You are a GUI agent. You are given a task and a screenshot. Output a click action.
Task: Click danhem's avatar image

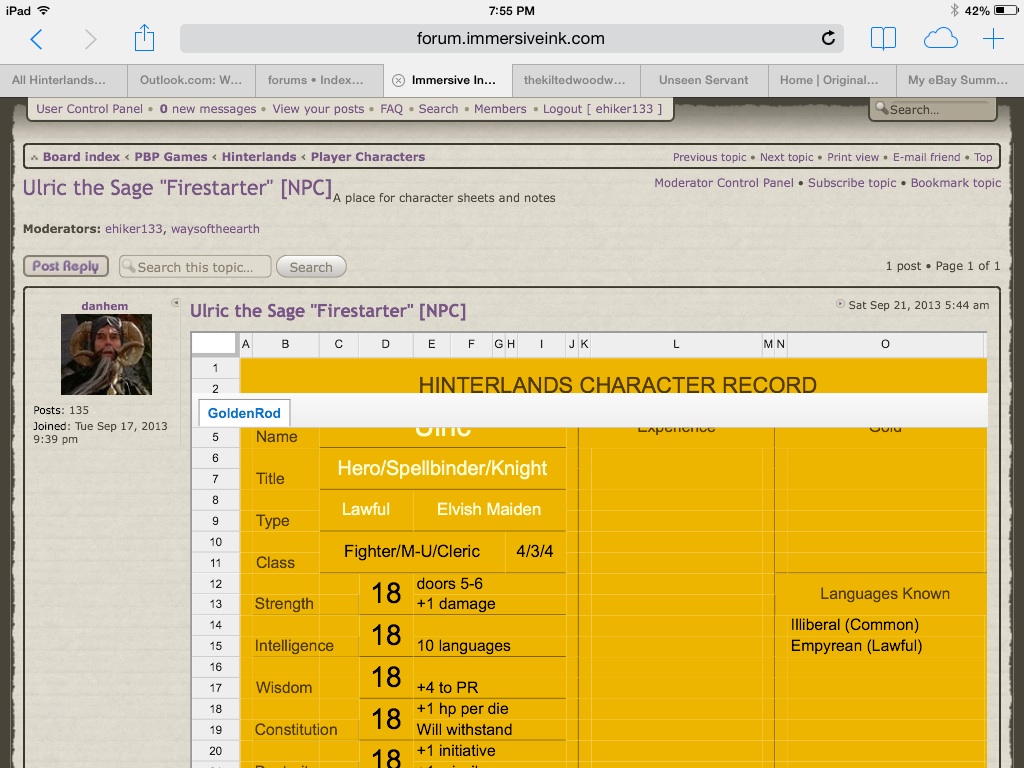pos(106,354)
